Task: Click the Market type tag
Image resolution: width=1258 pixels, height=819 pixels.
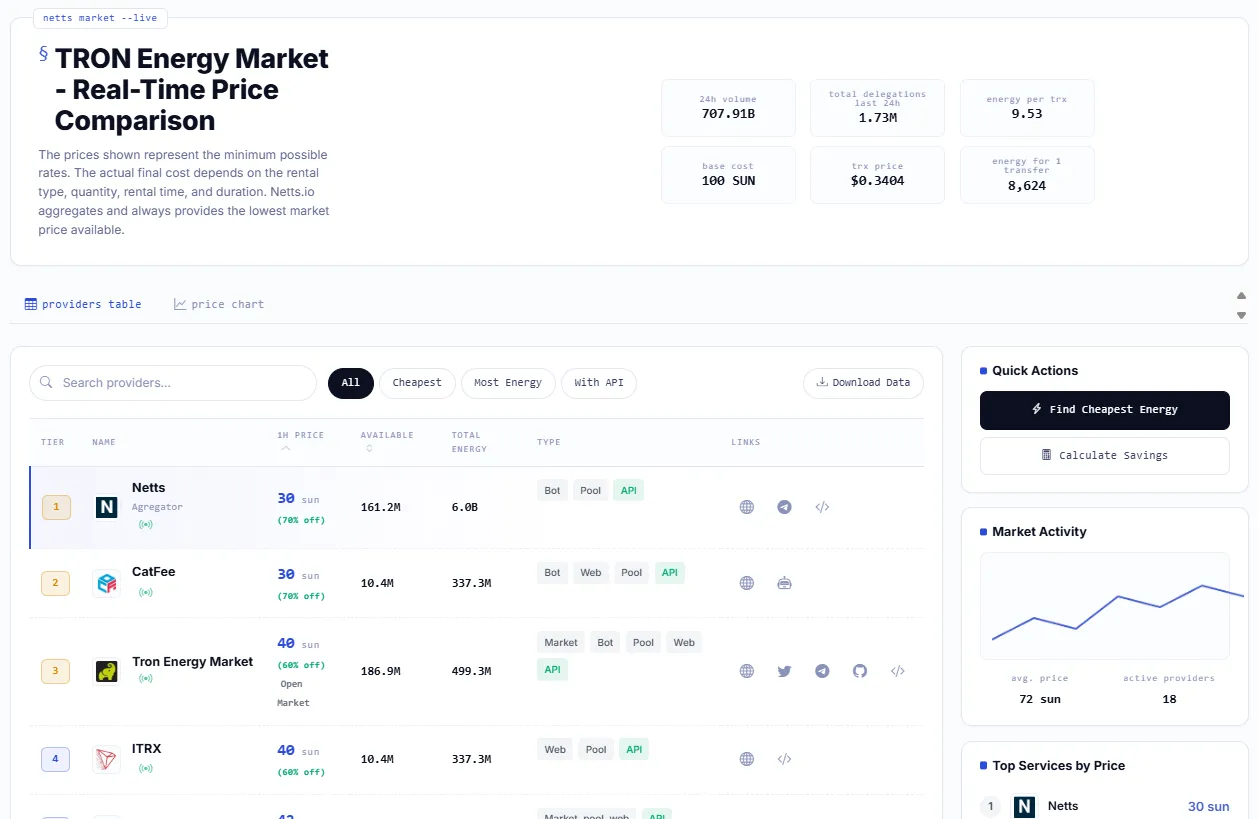Action: 561,642
